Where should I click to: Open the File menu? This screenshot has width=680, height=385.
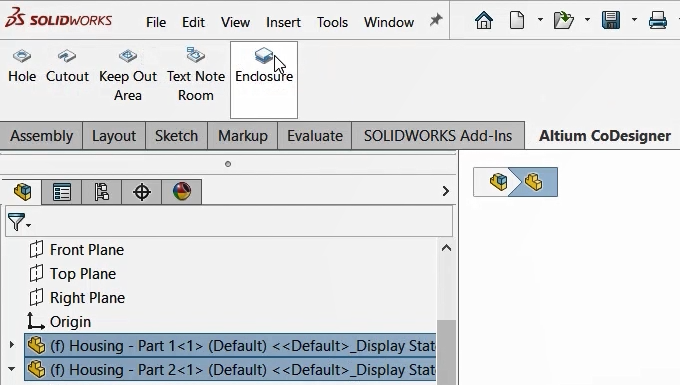pyautogui.click(x=156, y=22)
